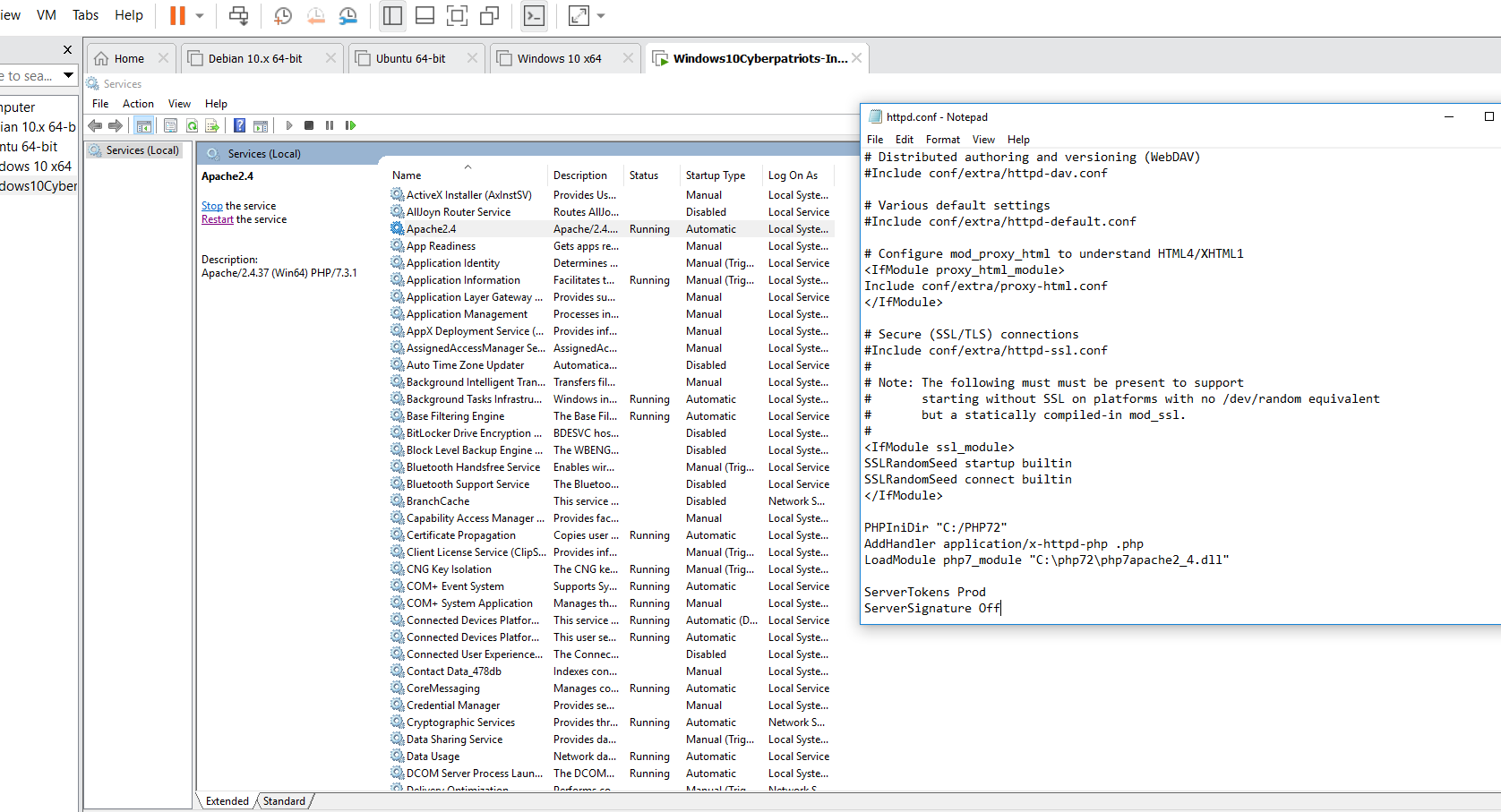Open the File menu in Services
Viewport: 1501px width, 812px height.
100,104
